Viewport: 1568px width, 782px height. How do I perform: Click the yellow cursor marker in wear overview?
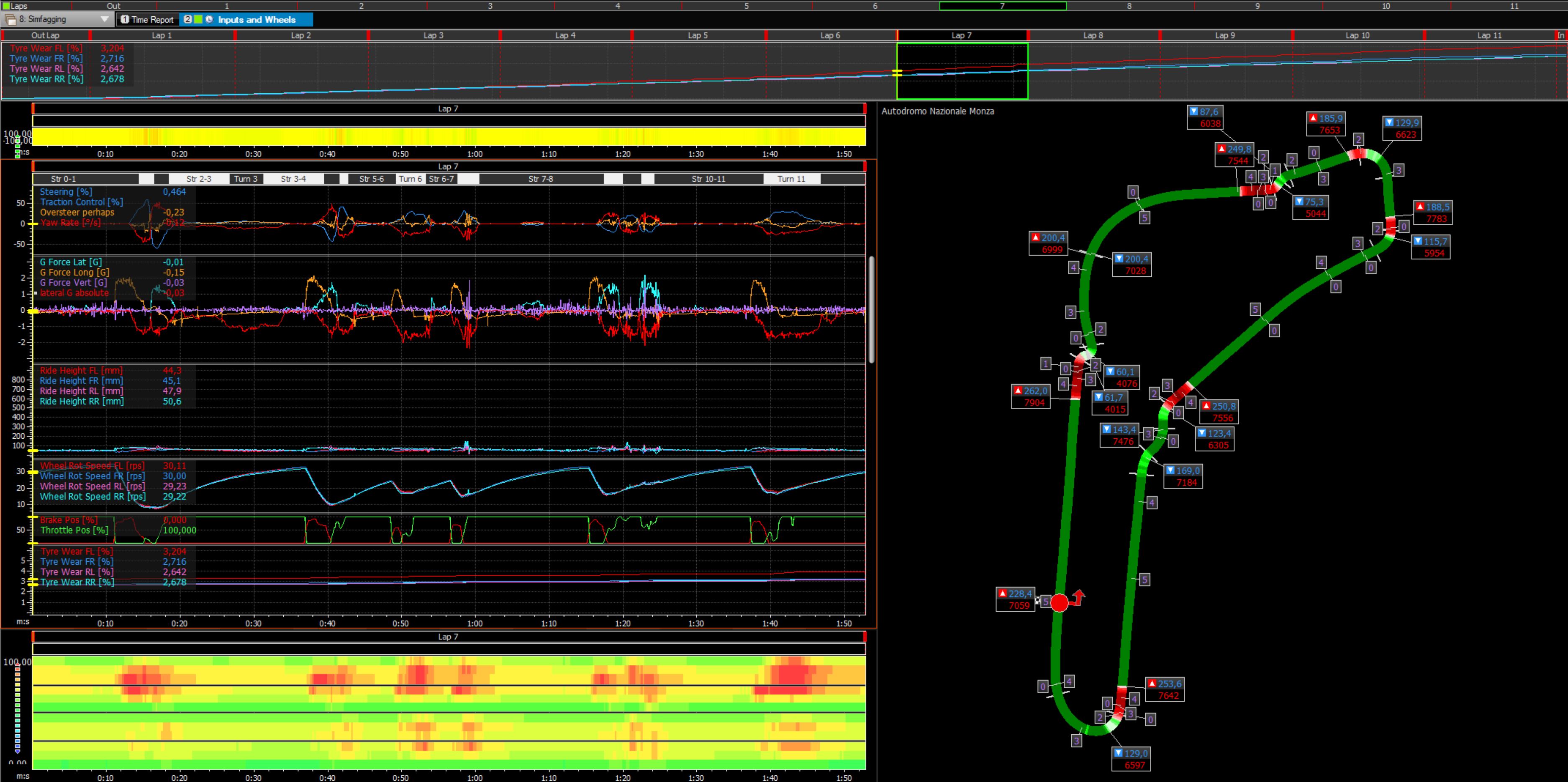pyautogui.click(x=897, y=73)
